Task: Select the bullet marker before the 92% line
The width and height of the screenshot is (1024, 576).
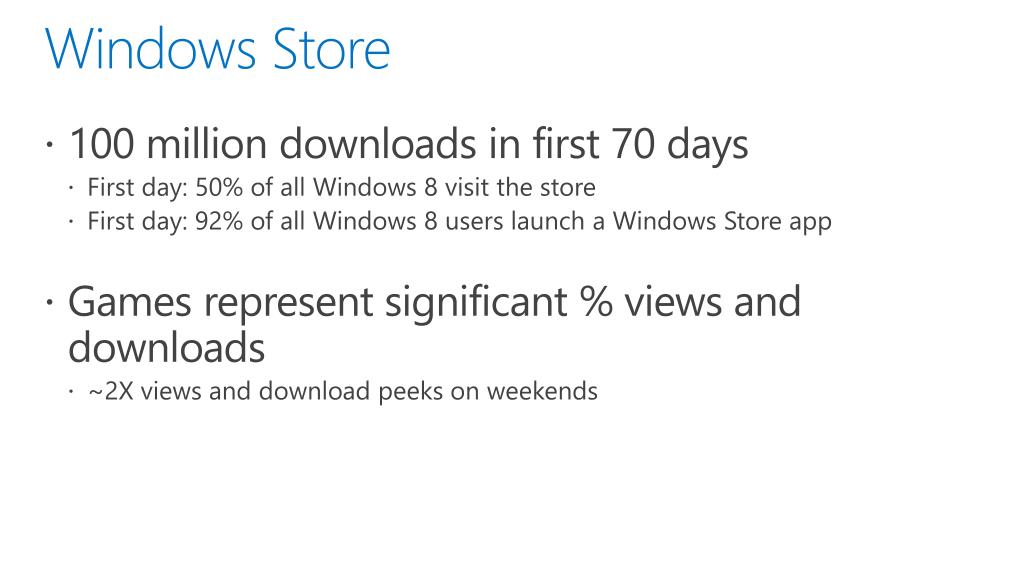Action: (72, 222)
